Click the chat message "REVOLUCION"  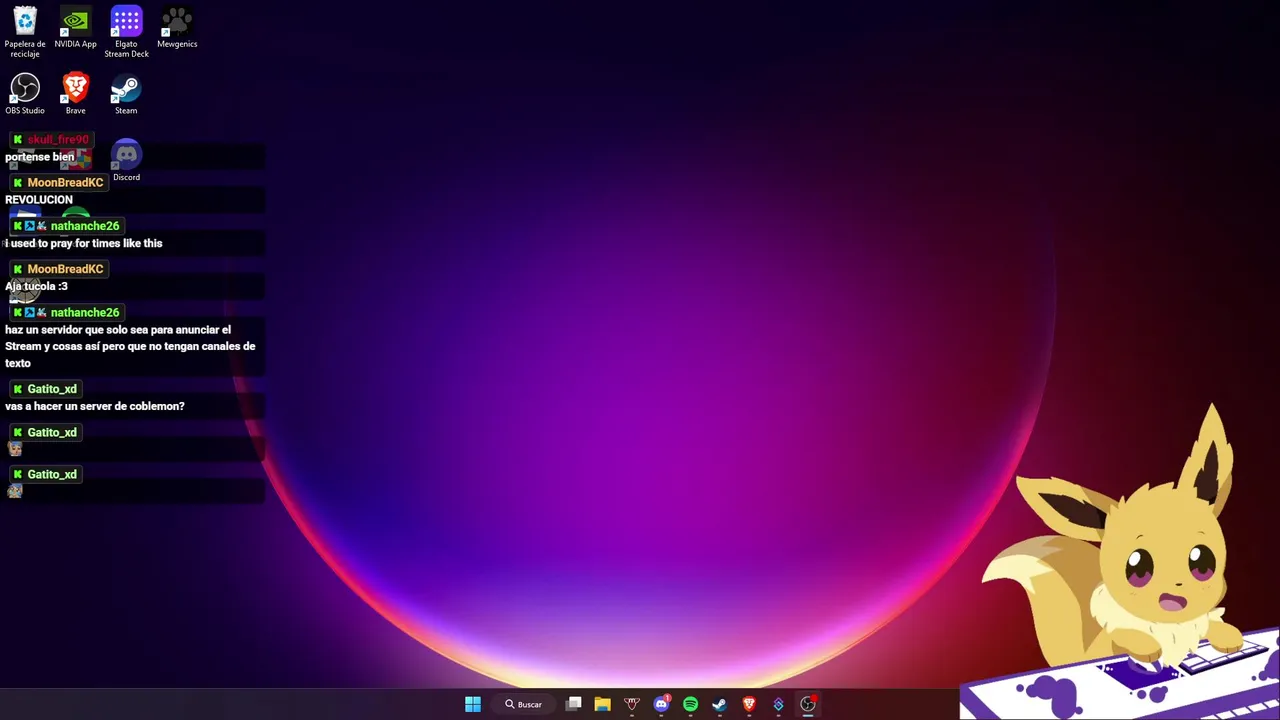click(39, 200)
